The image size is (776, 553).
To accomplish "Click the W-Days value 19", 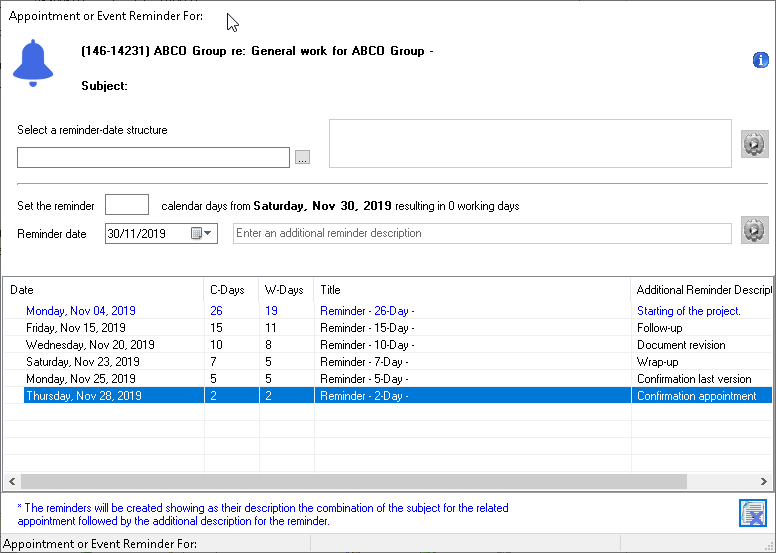I will tap(271, 311).
